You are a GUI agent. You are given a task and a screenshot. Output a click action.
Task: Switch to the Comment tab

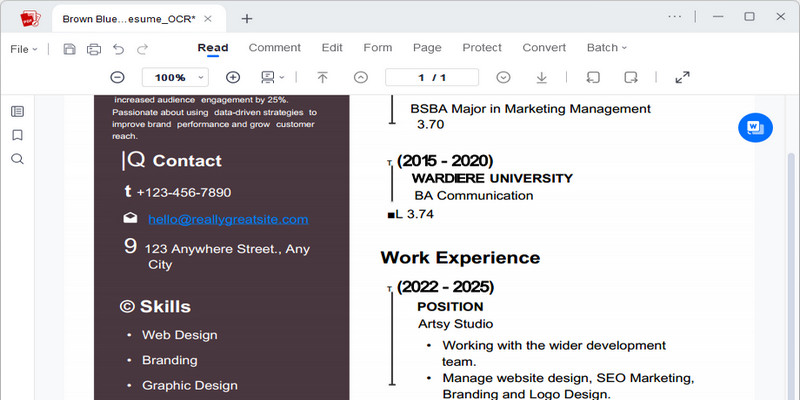coord(274,48)
